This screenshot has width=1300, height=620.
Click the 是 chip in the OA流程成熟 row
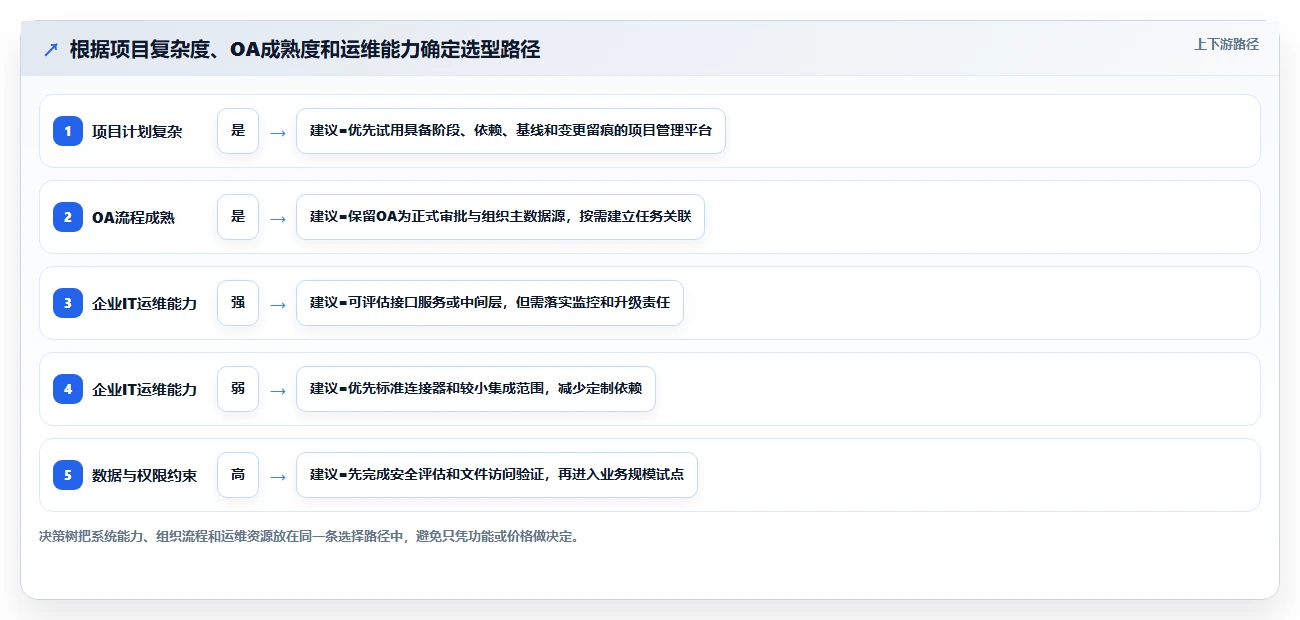tap(238, 217)
